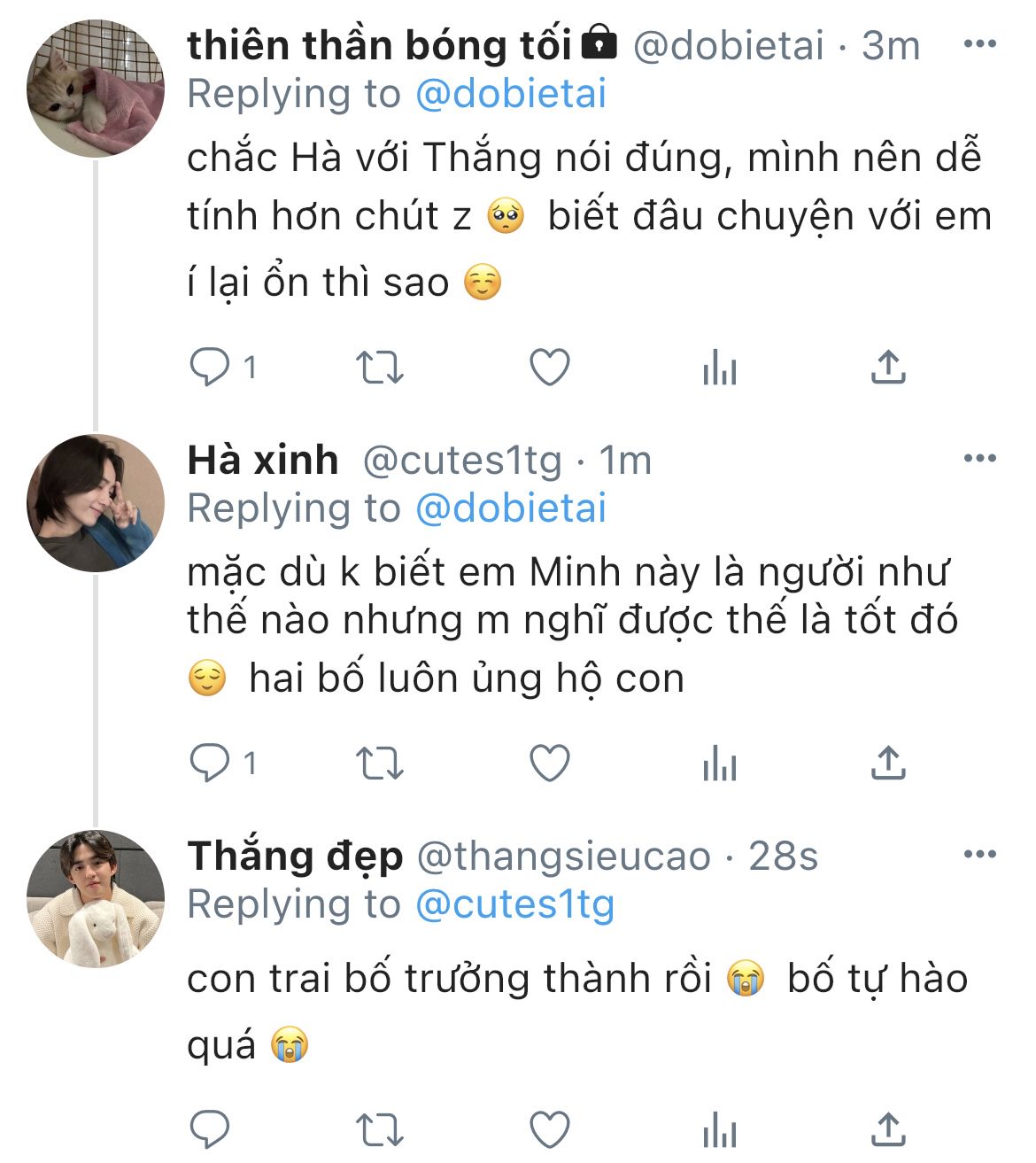Open Thắng đẹp's display name profile
This screenshot has height=1163, width=1036.
click(x=295, y=856)
